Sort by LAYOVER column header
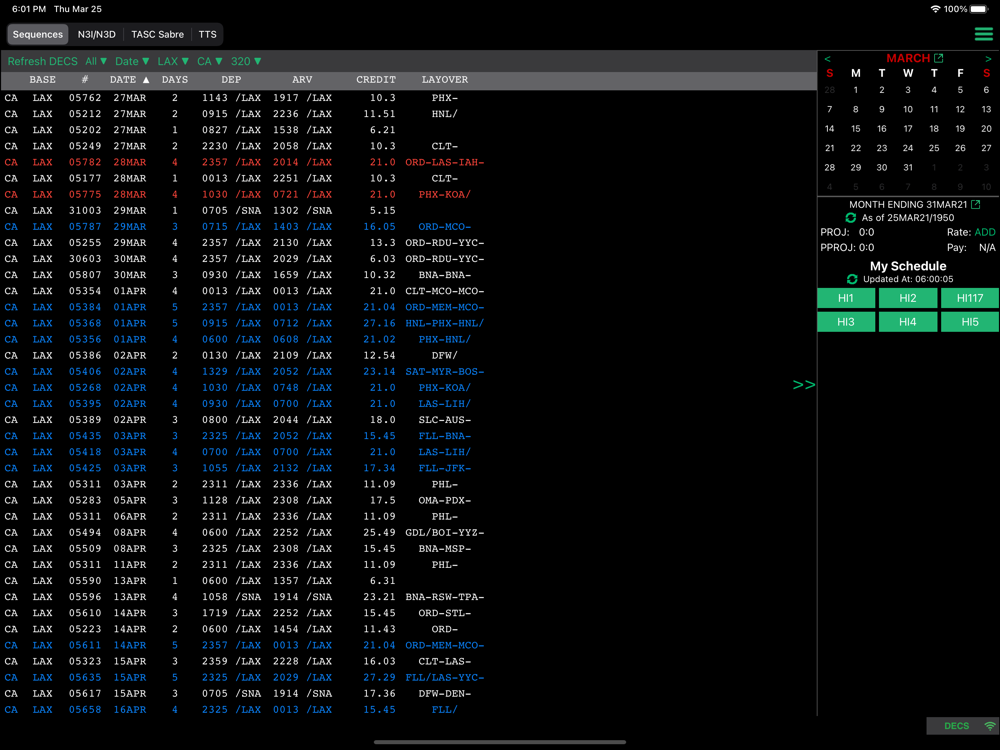This screenshot has height=750, width=1000. [445, 80]
